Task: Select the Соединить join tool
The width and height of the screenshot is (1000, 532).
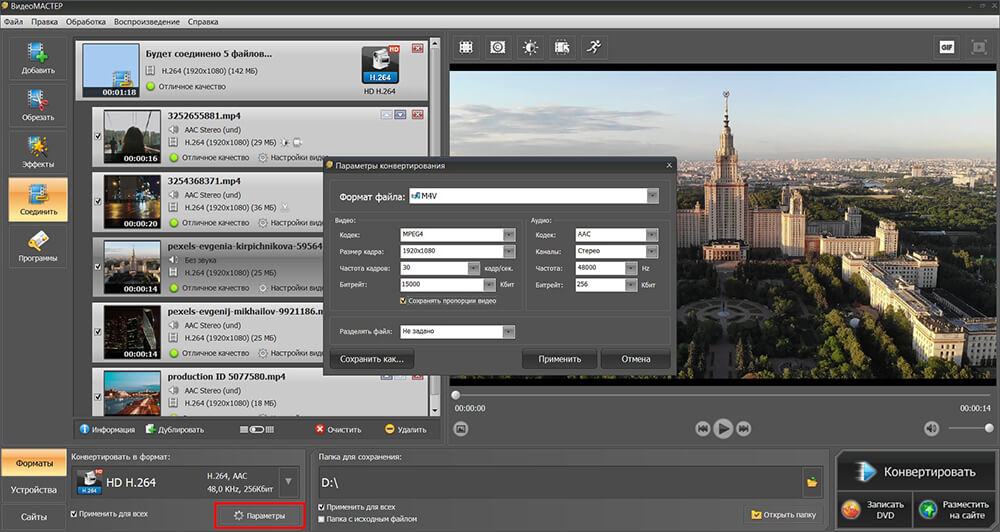Action: tap(38, 200)
